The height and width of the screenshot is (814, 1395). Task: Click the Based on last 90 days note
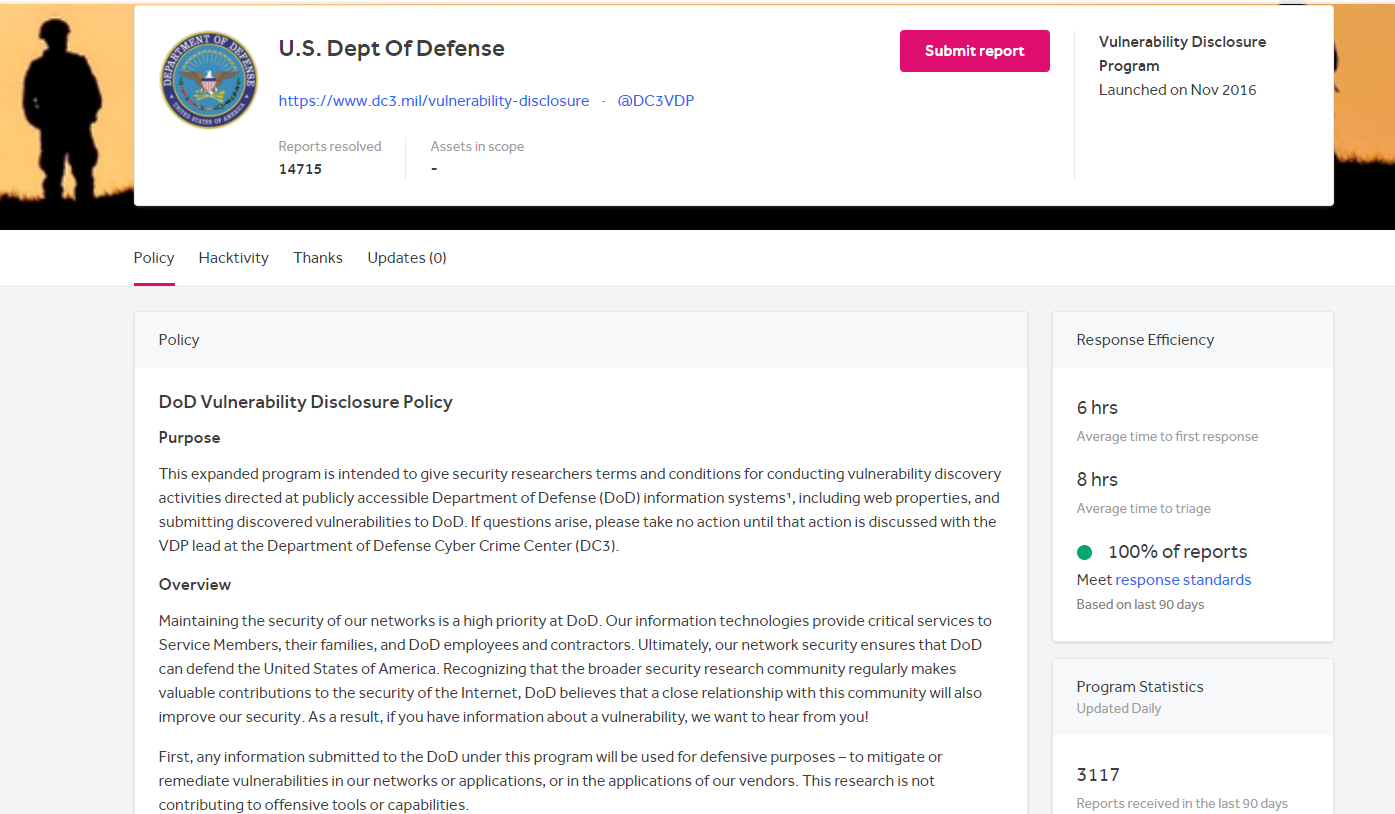[1140, 605]
